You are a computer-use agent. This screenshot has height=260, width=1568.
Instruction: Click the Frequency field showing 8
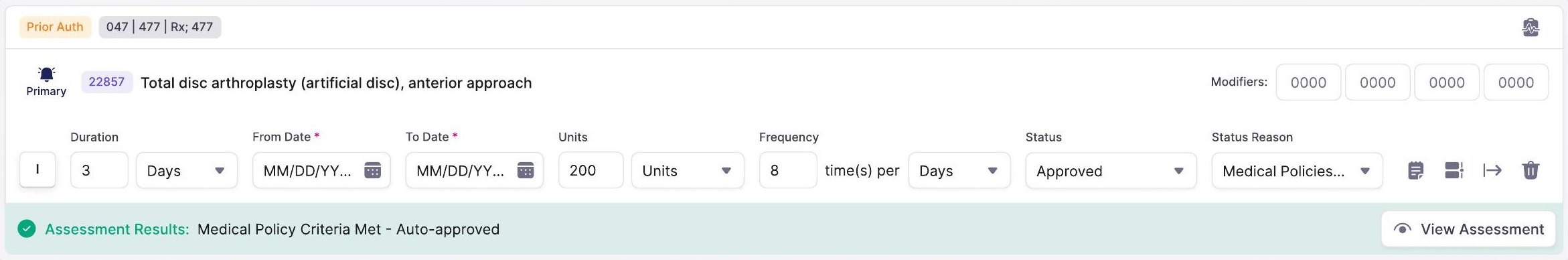tap(788, 170)
